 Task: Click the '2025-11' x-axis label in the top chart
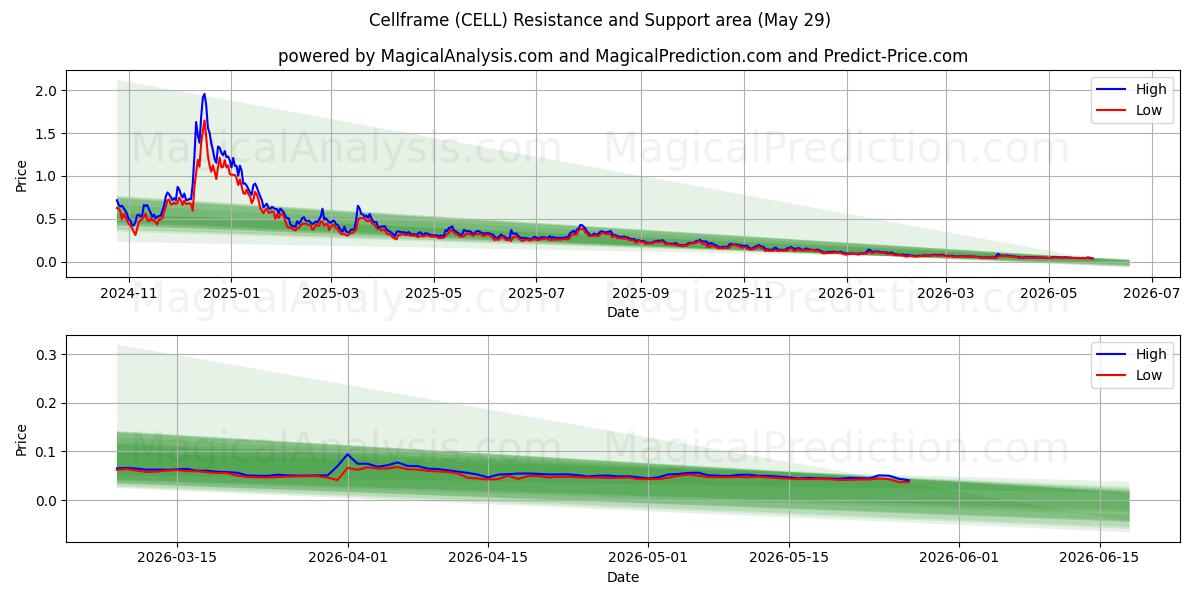(745, 294)
